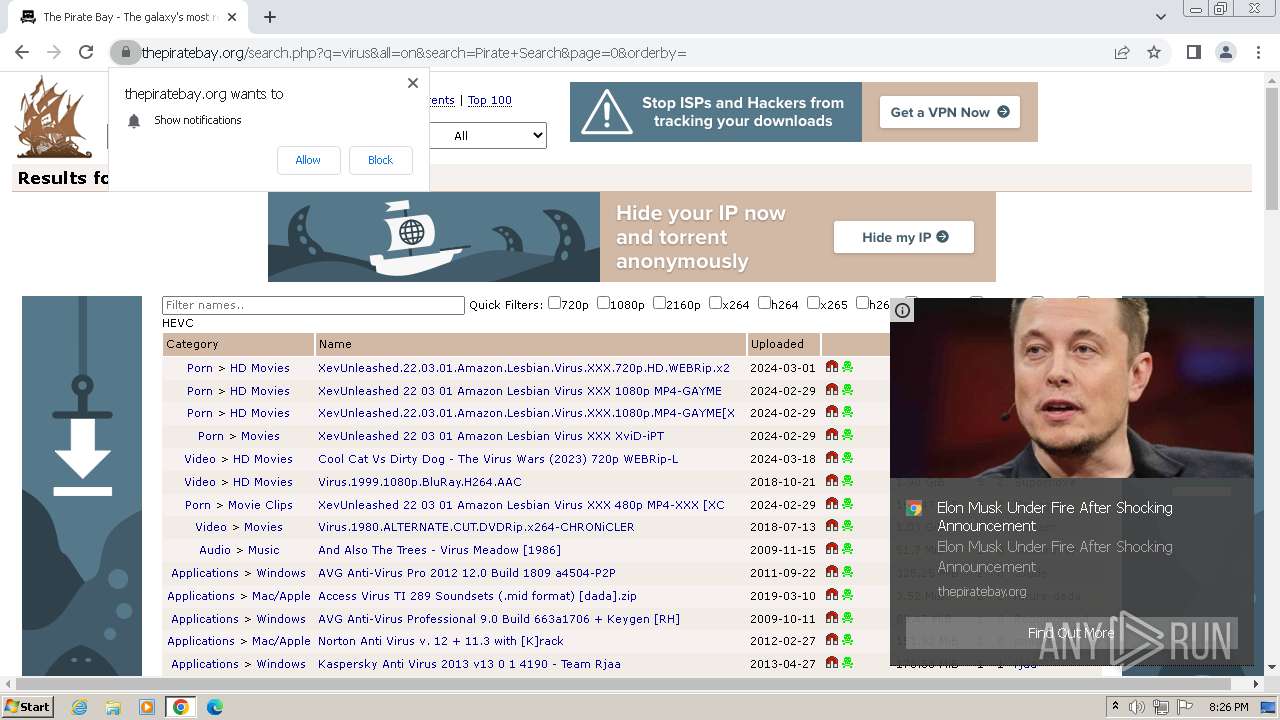Green skull icon on And Also The Trees row
Image resolution: width=1280 pixels, height=720 pixels.
click(847, 549)
